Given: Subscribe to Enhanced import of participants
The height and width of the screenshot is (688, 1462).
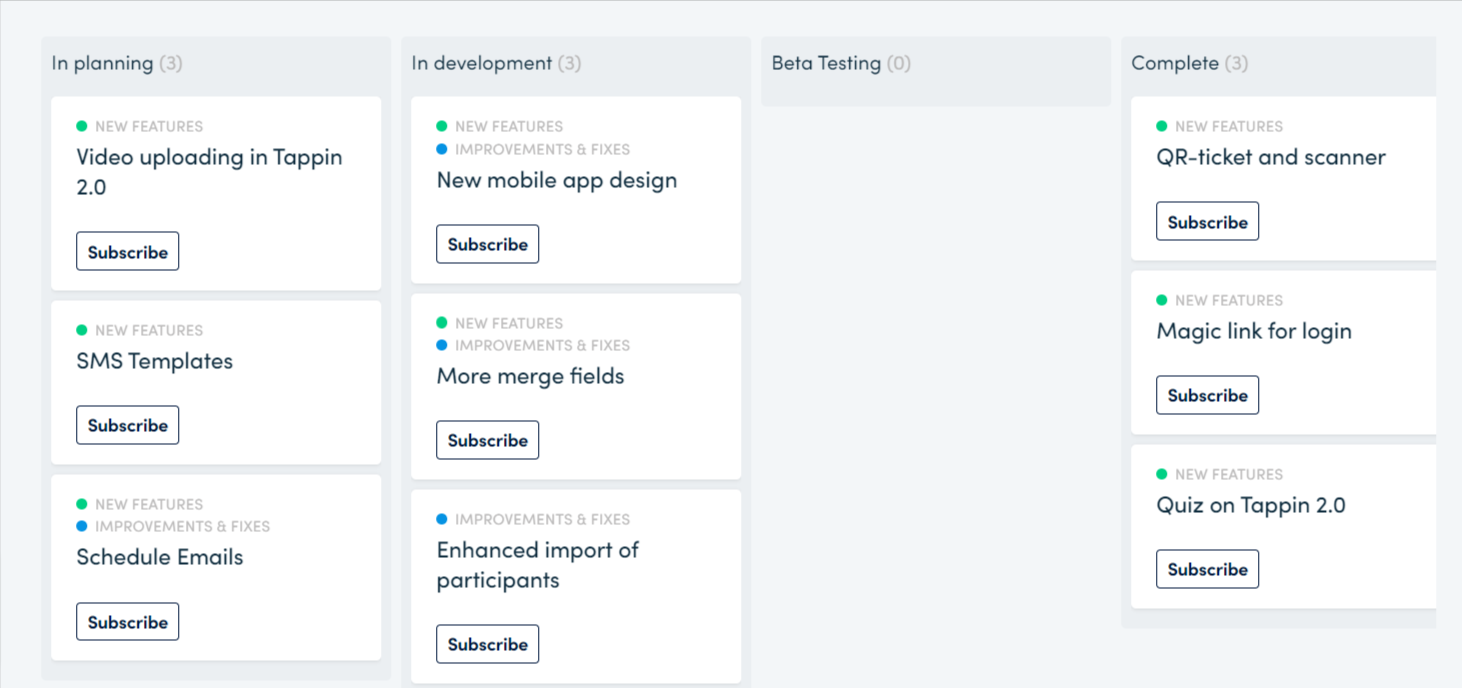Looking at the screenshot, I should [487, 643].
